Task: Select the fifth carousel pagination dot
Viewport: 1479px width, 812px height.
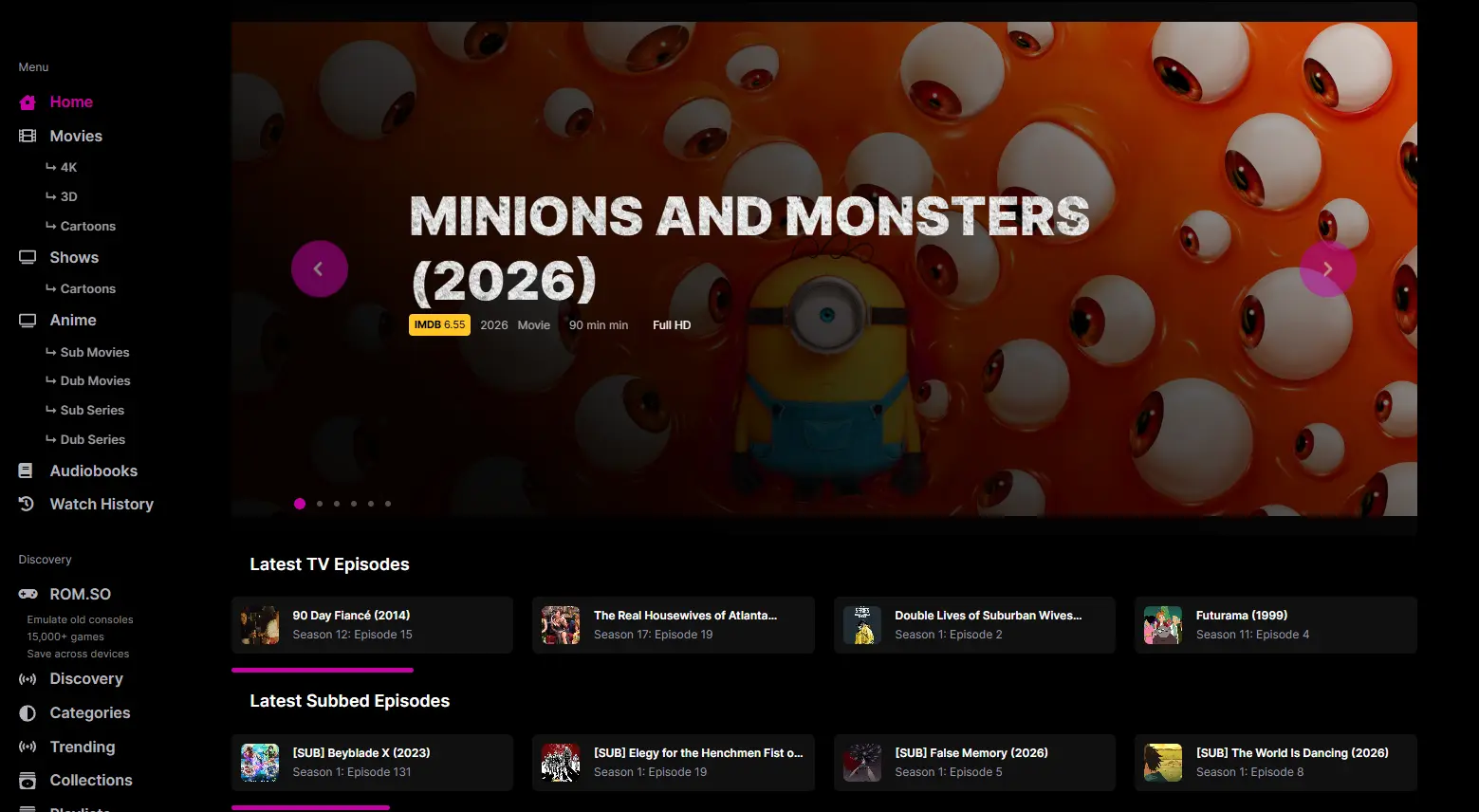Action: pos(371,504)
